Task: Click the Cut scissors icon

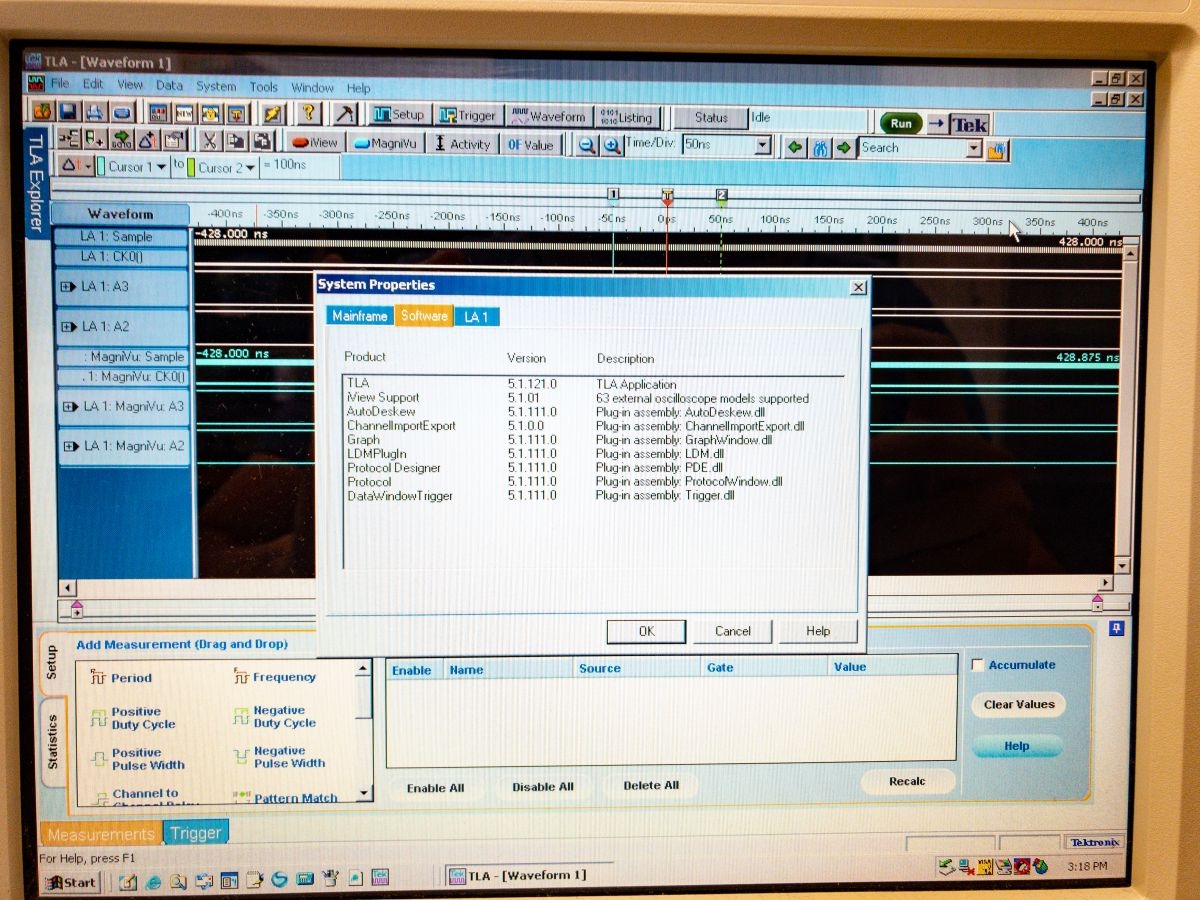Action: [210, 141]
